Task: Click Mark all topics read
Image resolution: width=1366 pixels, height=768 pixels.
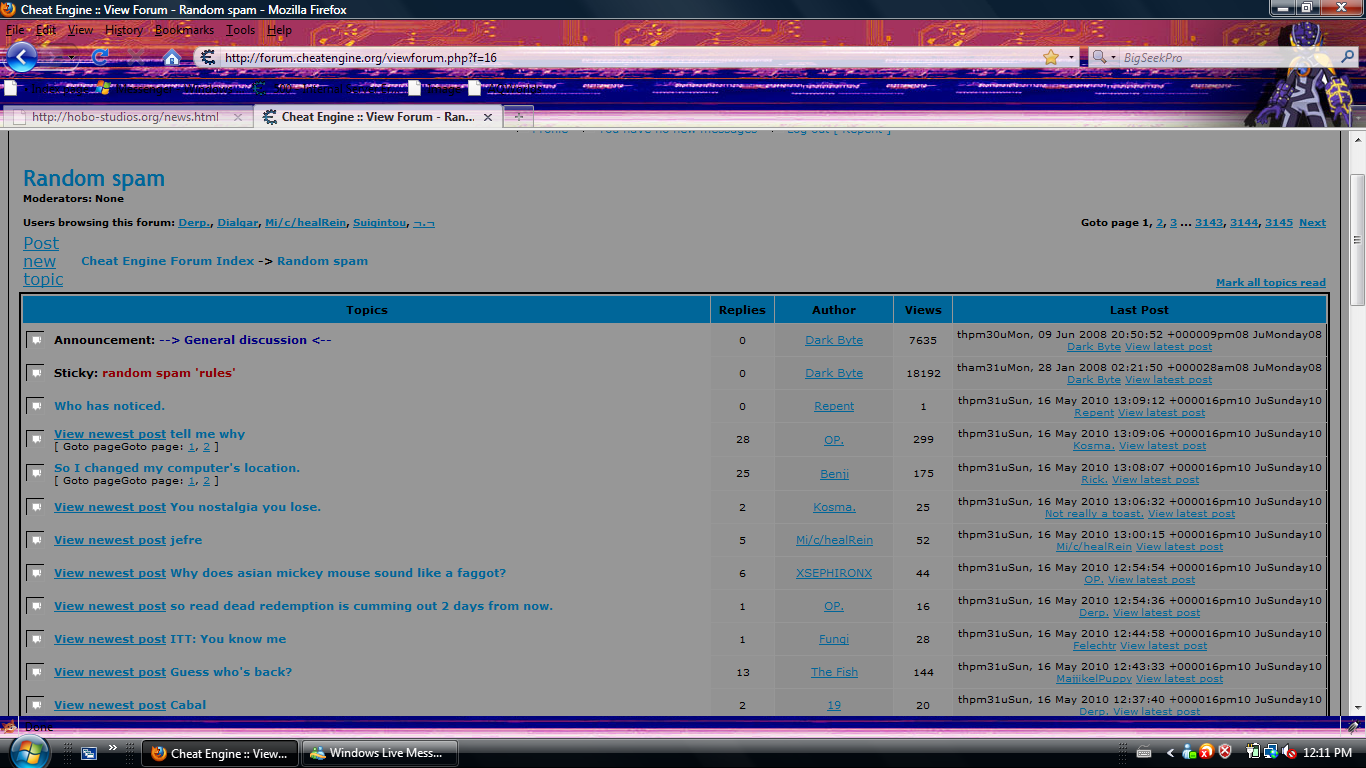Action: coord(1271,283)
